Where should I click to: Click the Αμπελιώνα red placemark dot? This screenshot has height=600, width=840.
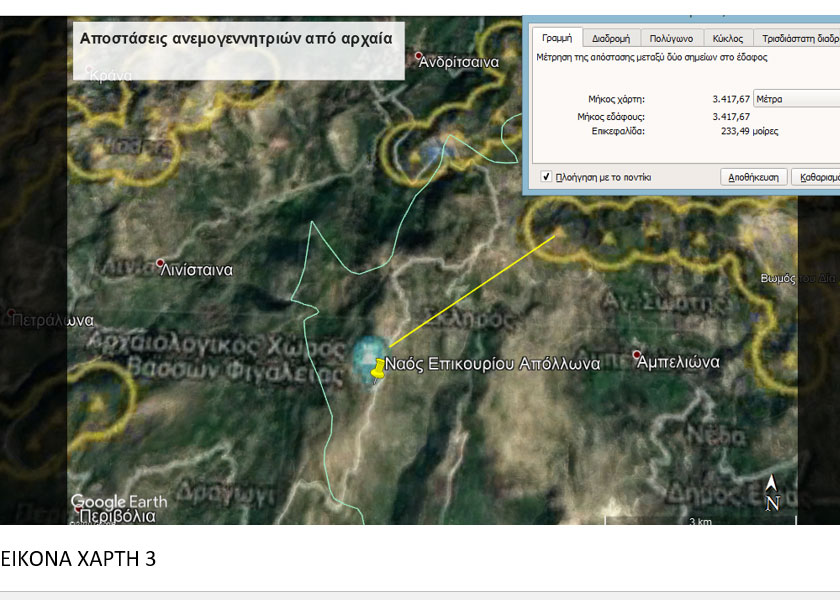(x=637, y=355)
